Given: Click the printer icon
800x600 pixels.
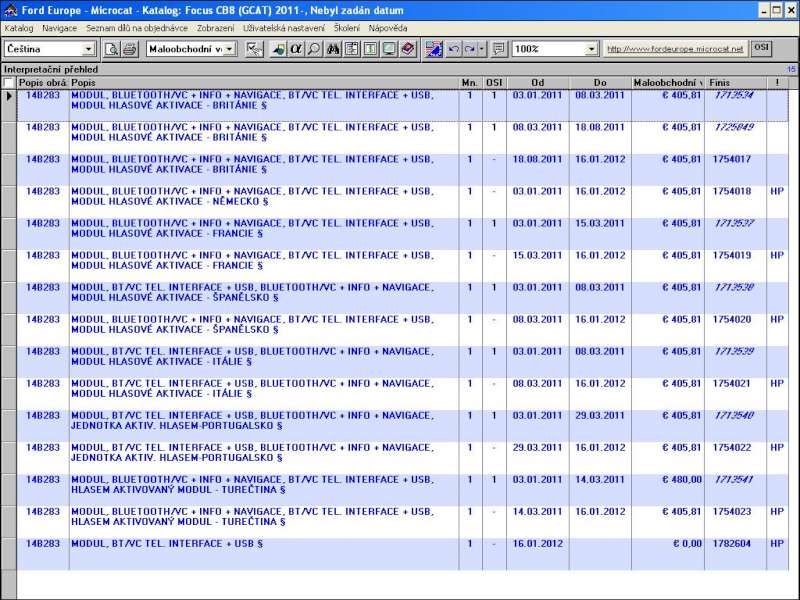Looking at the screenshot, I should 130,49.
